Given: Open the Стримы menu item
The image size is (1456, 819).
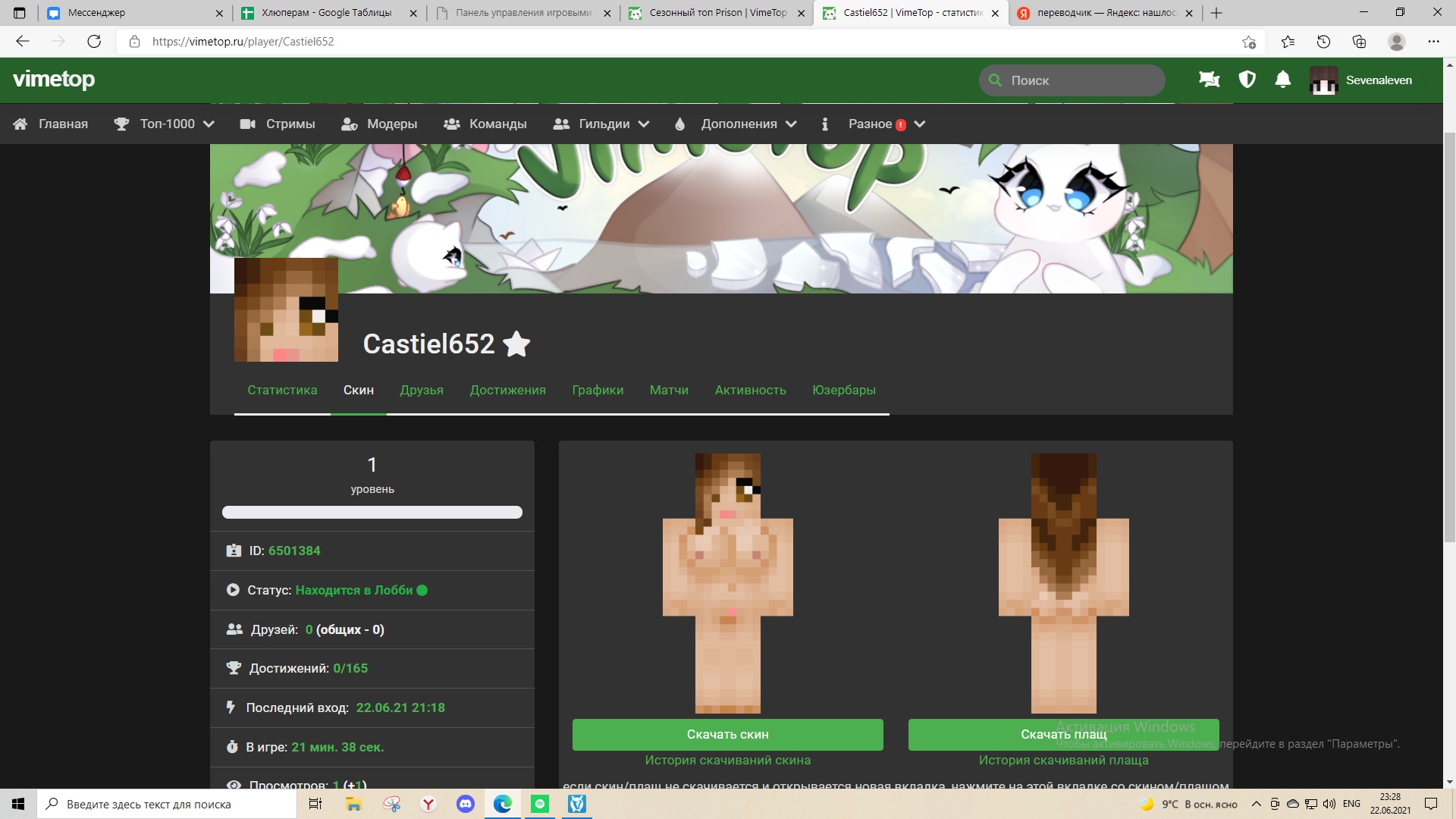Looking at the screenshot, I should point(278,124).
